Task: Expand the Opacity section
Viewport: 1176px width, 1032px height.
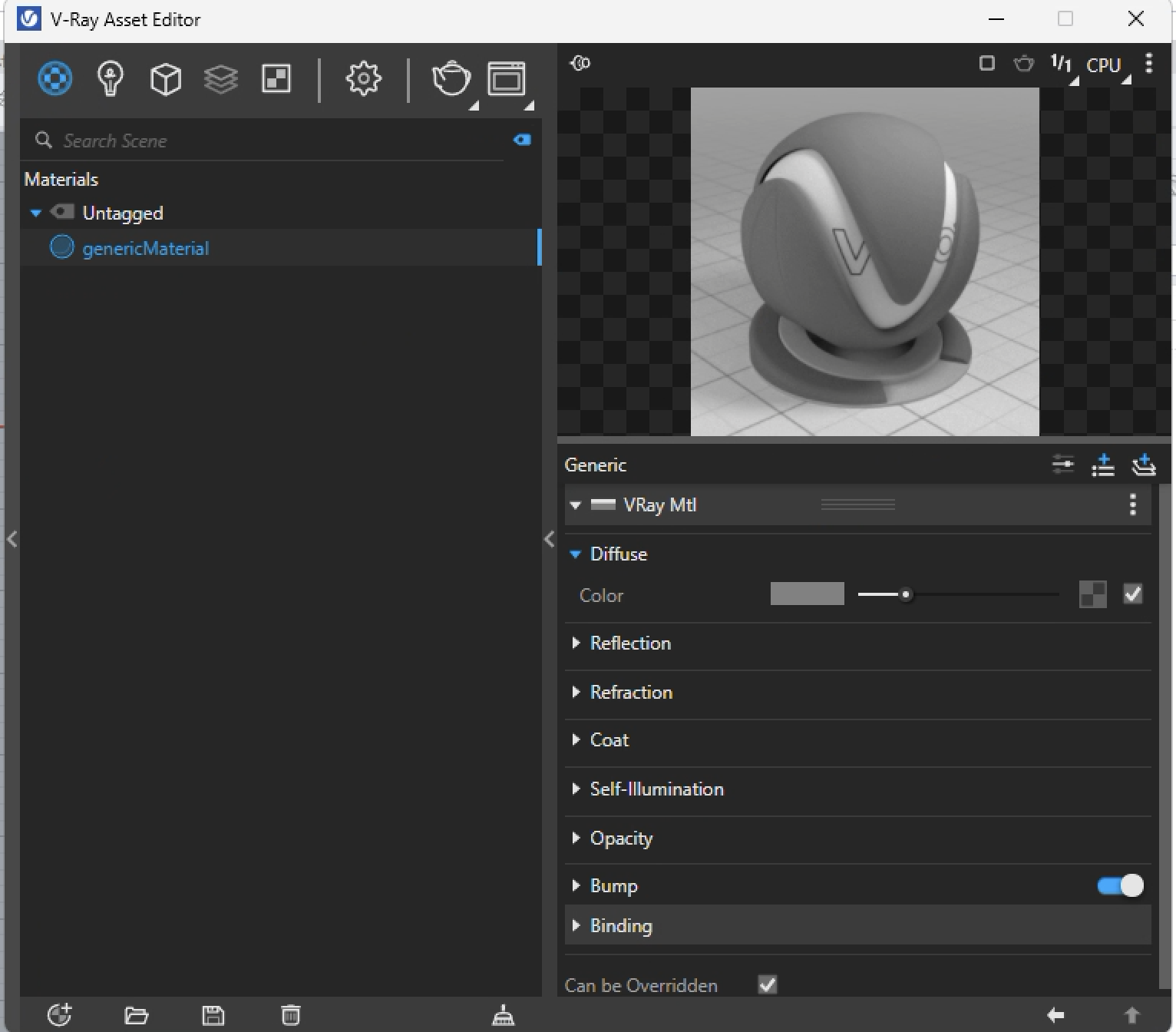Action: click(x=576, y=838)
